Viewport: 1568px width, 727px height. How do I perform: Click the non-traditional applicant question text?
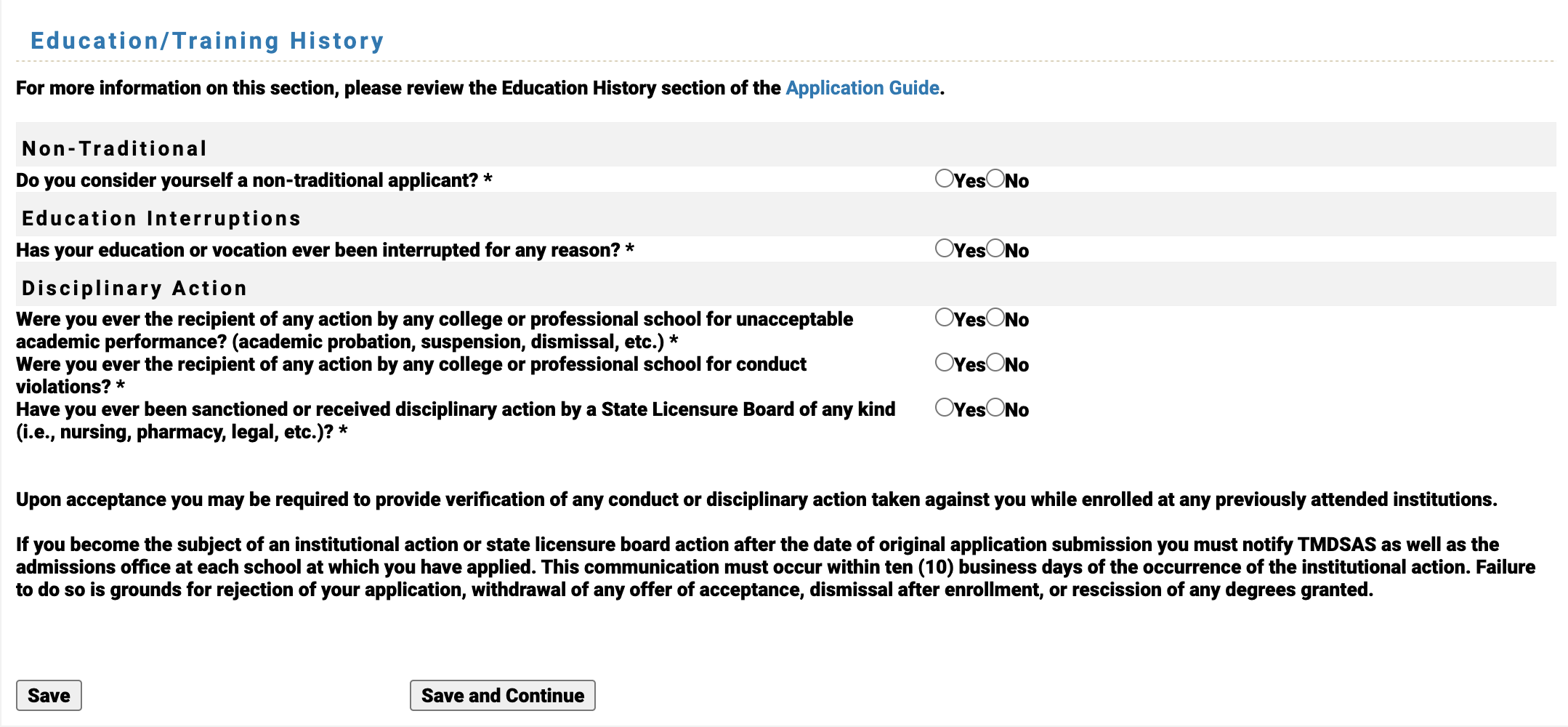(x=253, y=180)
